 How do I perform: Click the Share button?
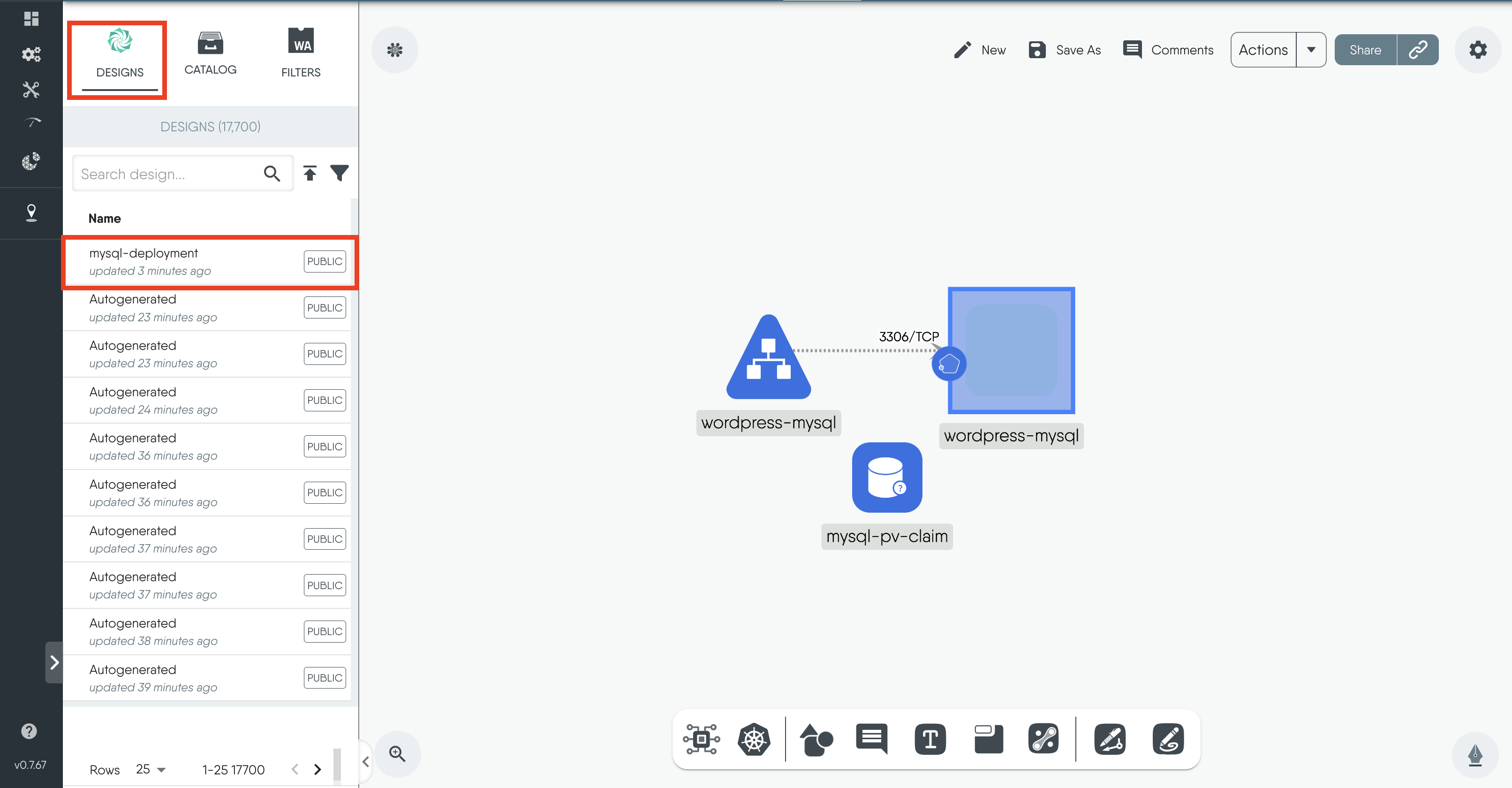1365,50
